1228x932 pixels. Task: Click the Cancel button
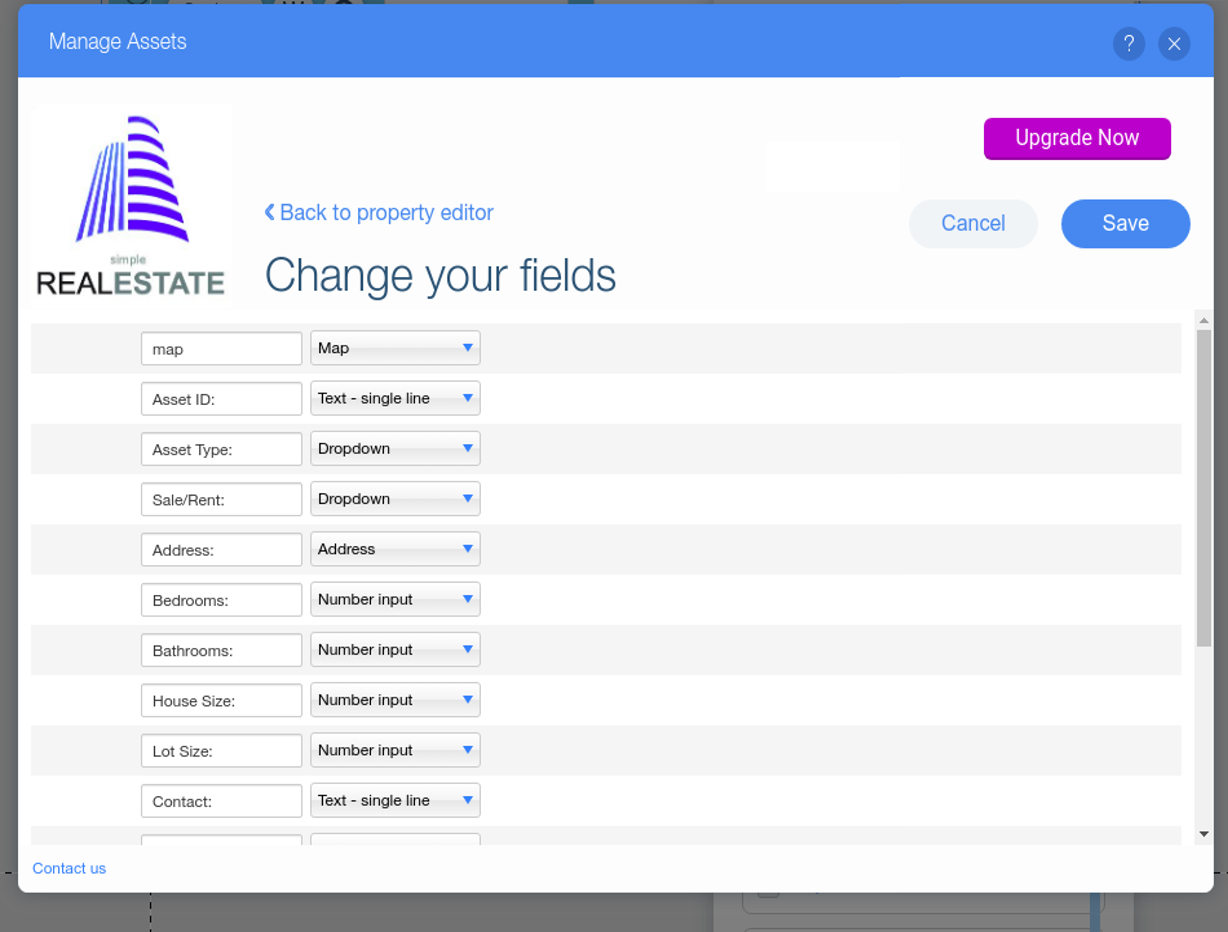tap(973, 223)
